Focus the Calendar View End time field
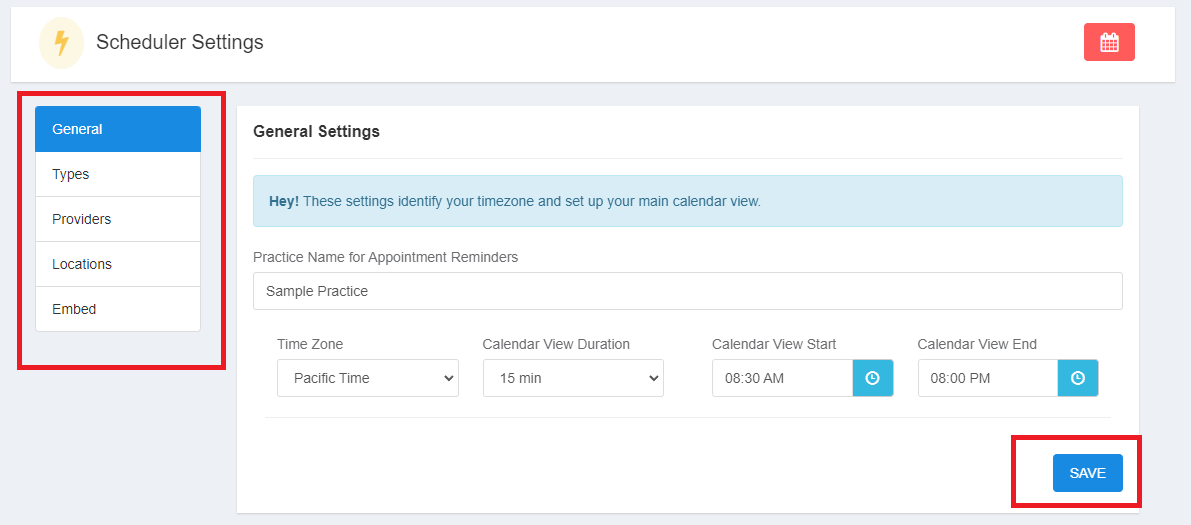The image size is (1191, 525). pos(987,378)
